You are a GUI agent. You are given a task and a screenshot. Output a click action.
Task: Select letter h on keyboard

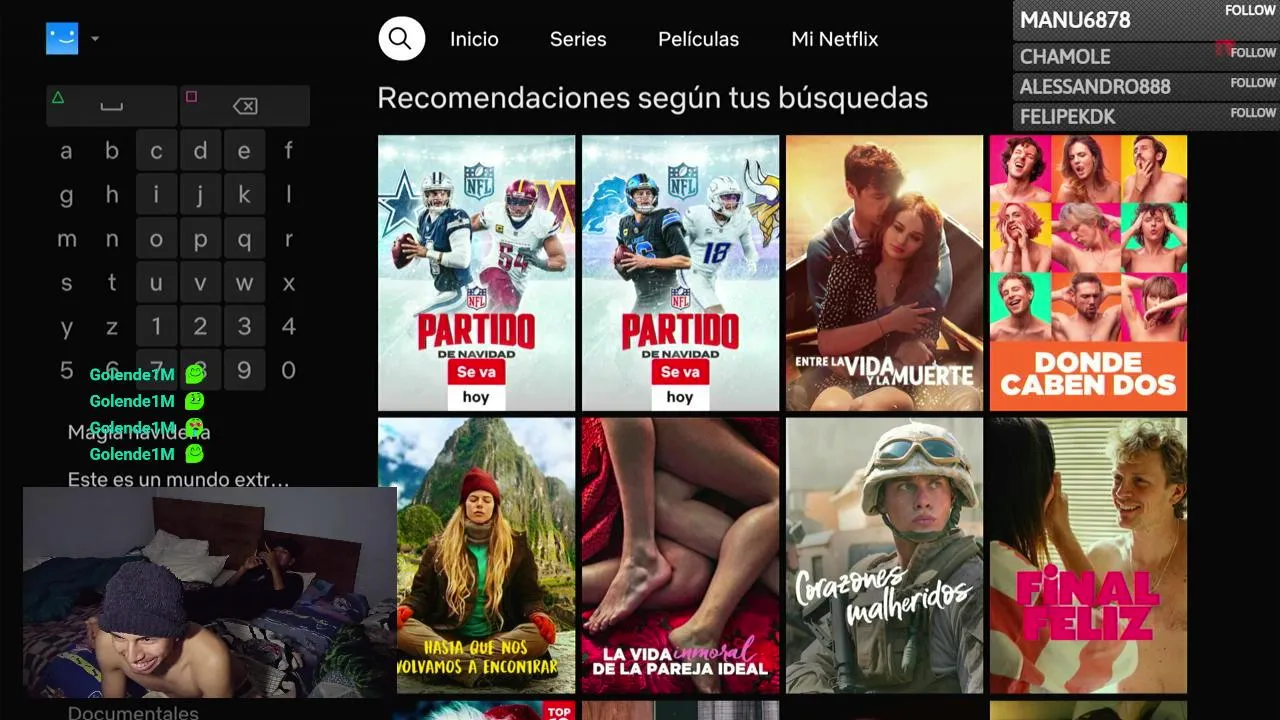click(x=112, y=195)
